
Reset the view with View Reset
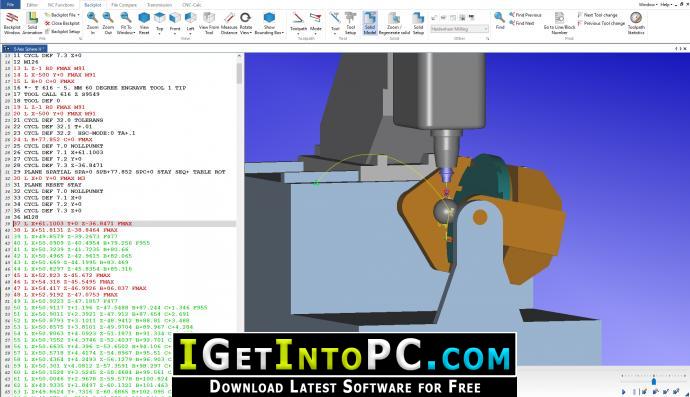coord(144,23)
